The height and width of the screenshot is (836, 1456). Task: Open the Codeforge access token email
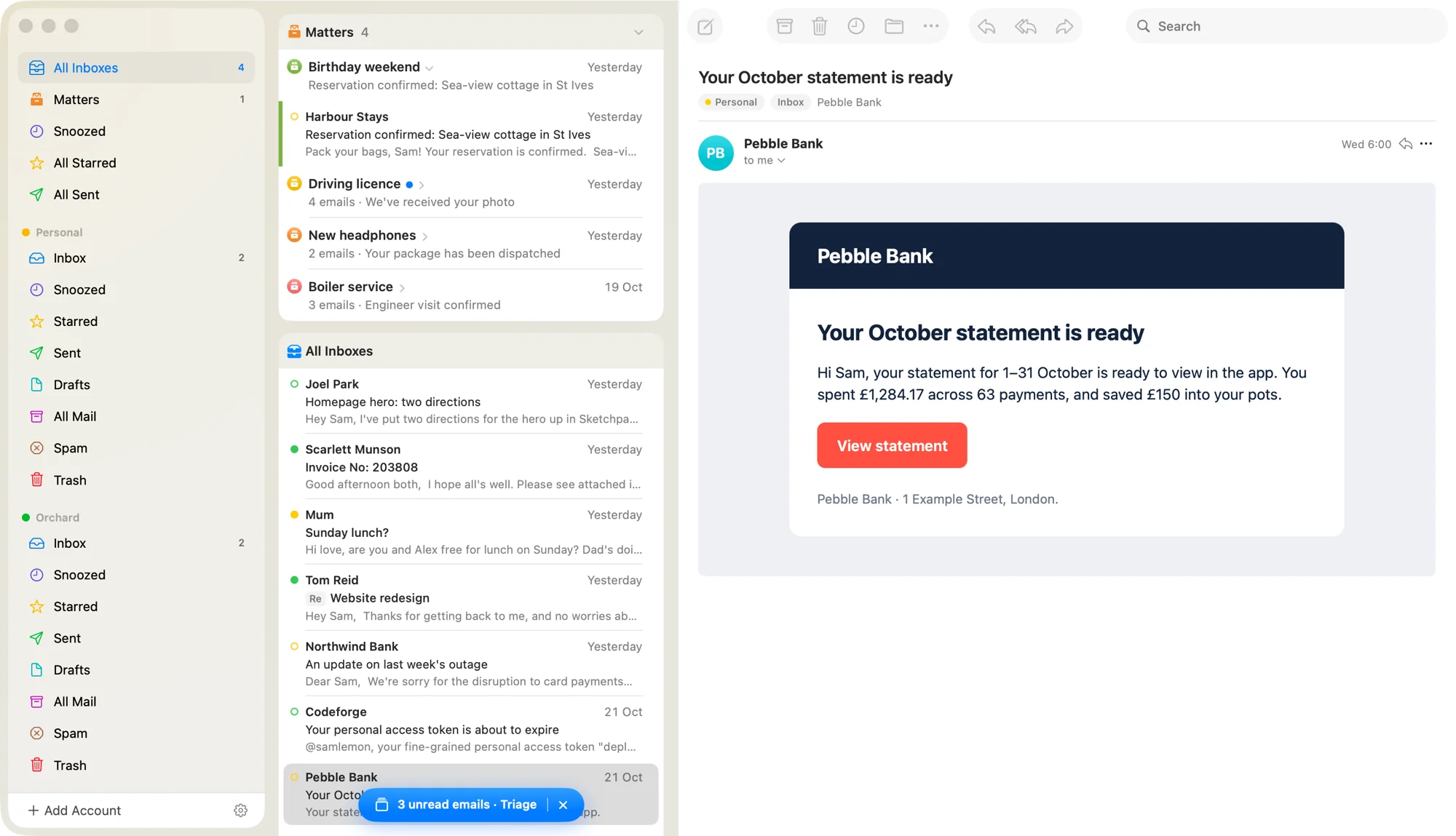point(470,729)
